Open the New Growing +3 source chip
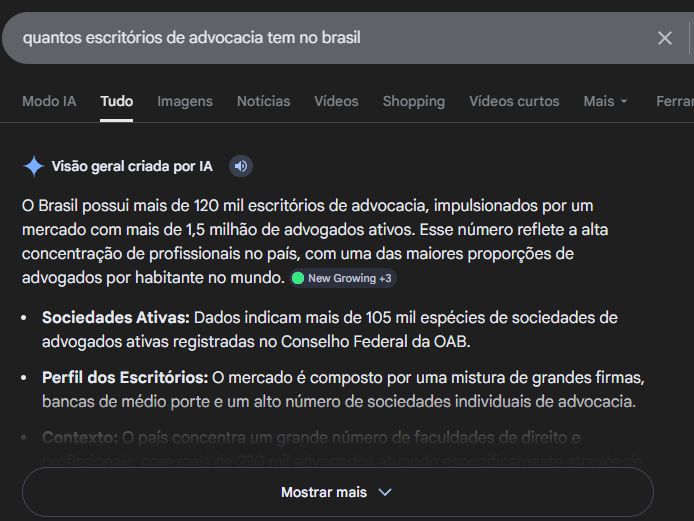Image resolution: width=694 pixels, height=521 pixels. click(343, 278)
